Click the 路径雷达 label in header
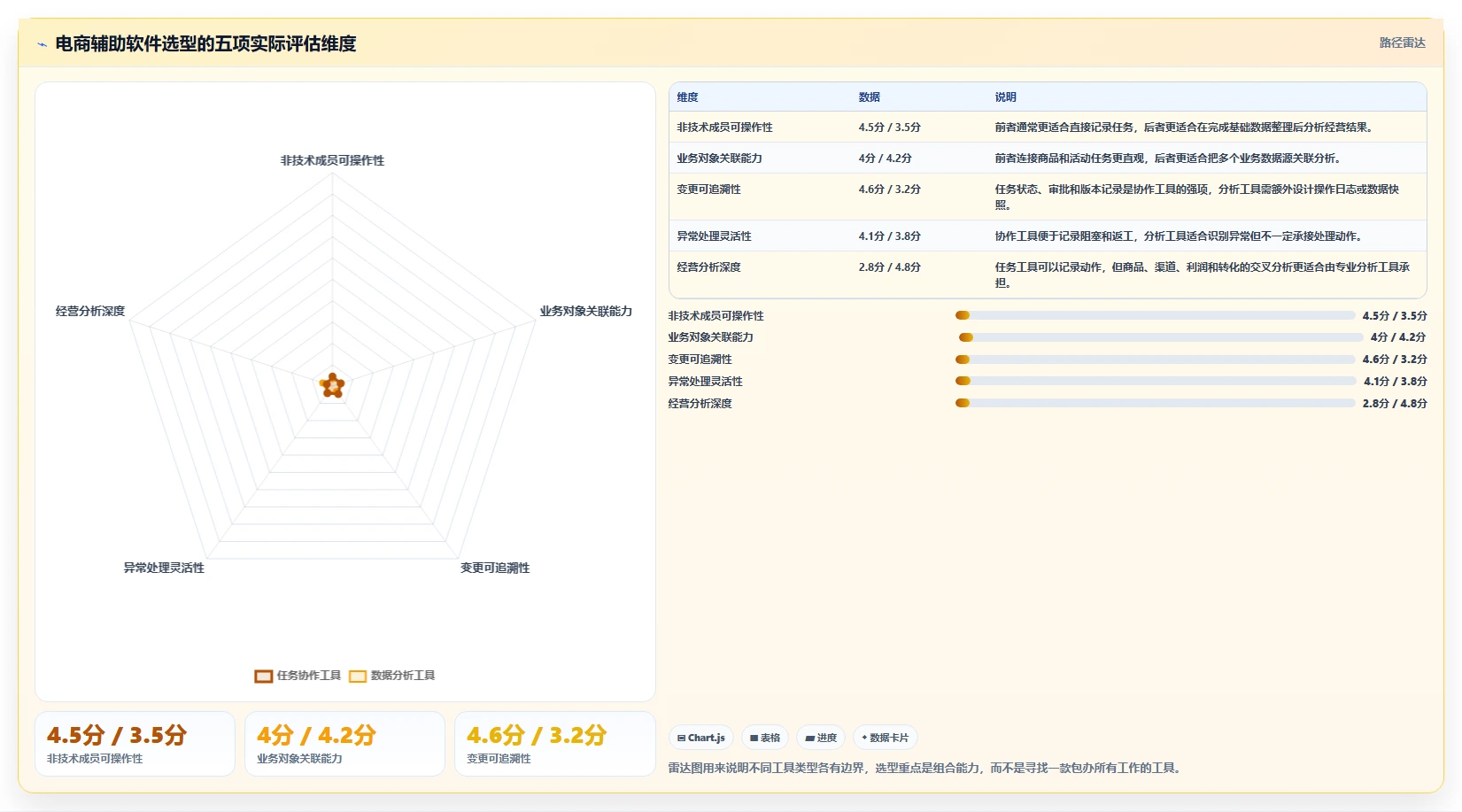 pos(1403,43)
